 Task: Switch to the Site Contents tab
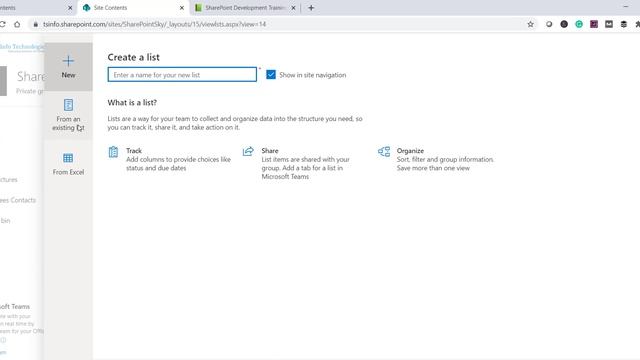[133, 8]
